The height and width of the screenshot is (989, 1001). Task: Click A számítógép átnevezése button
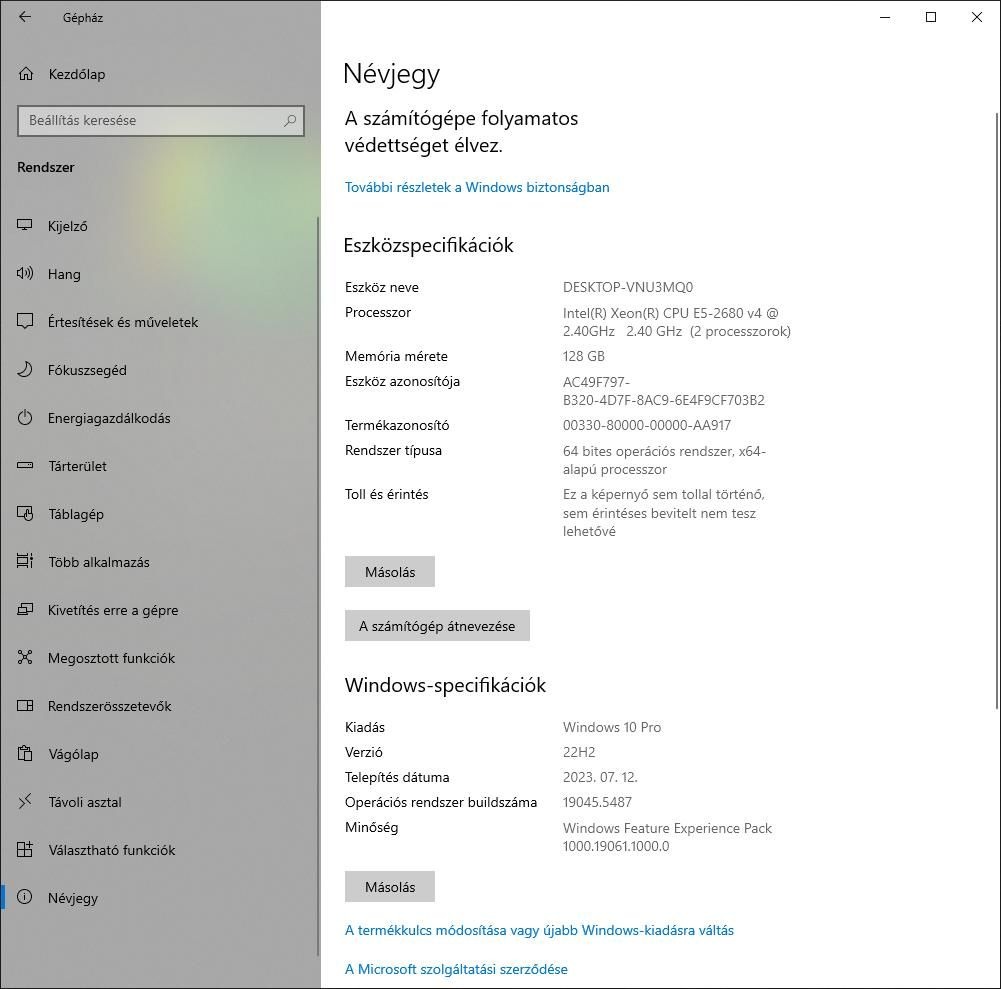437,626
